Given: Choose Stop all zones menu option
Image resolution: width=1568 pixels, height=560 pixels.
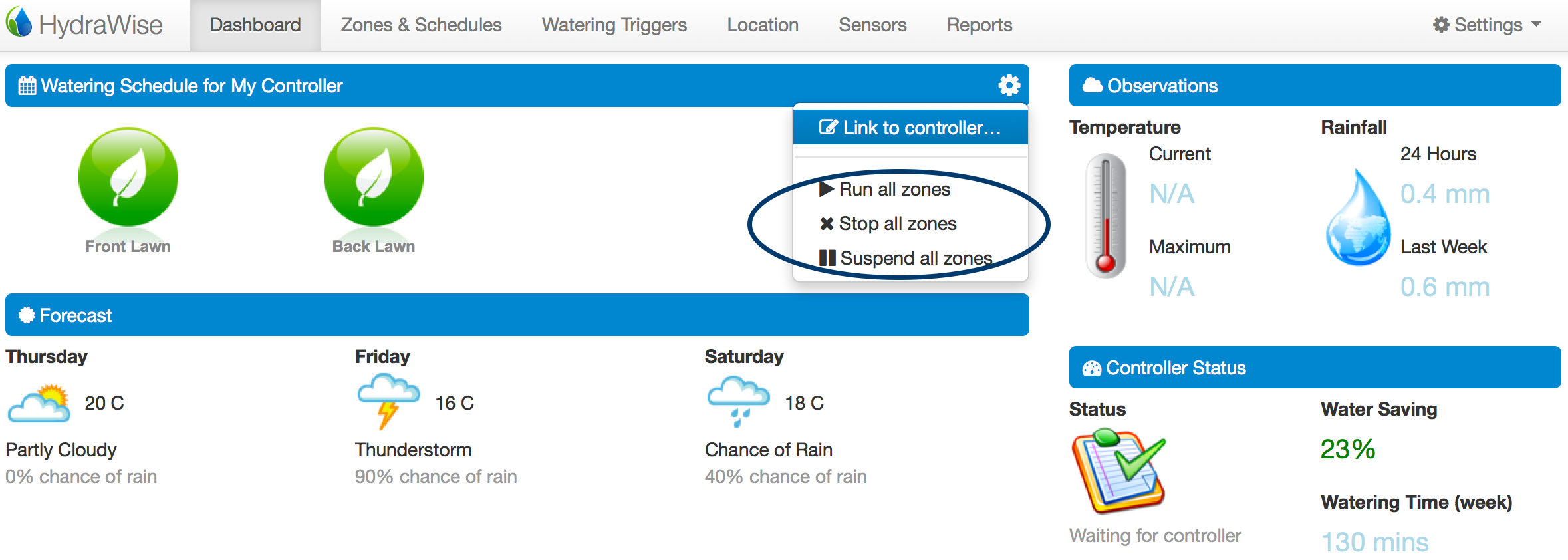Looking at the screenshot, I should coord(897,224).
